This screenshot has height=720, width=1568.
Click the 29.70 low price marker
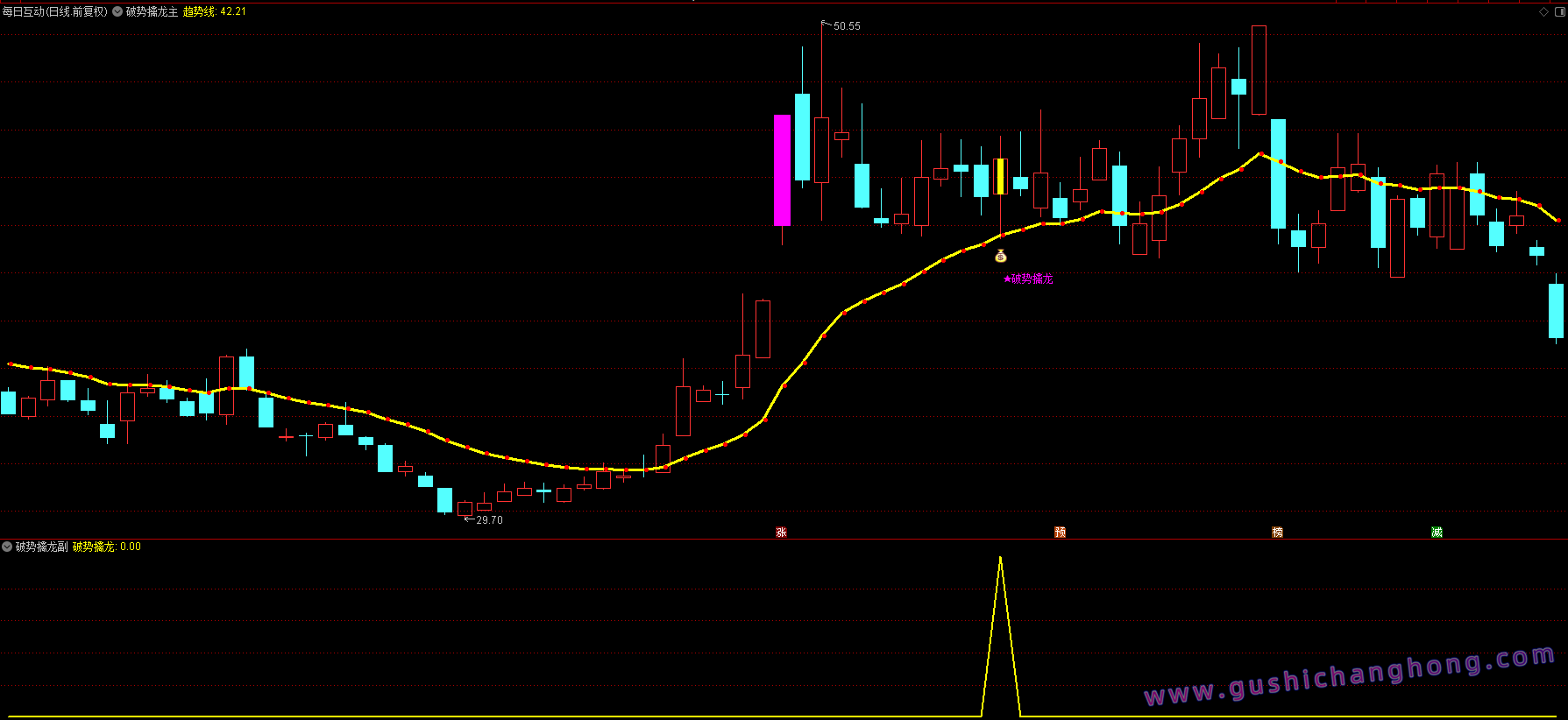pos(489,520)
